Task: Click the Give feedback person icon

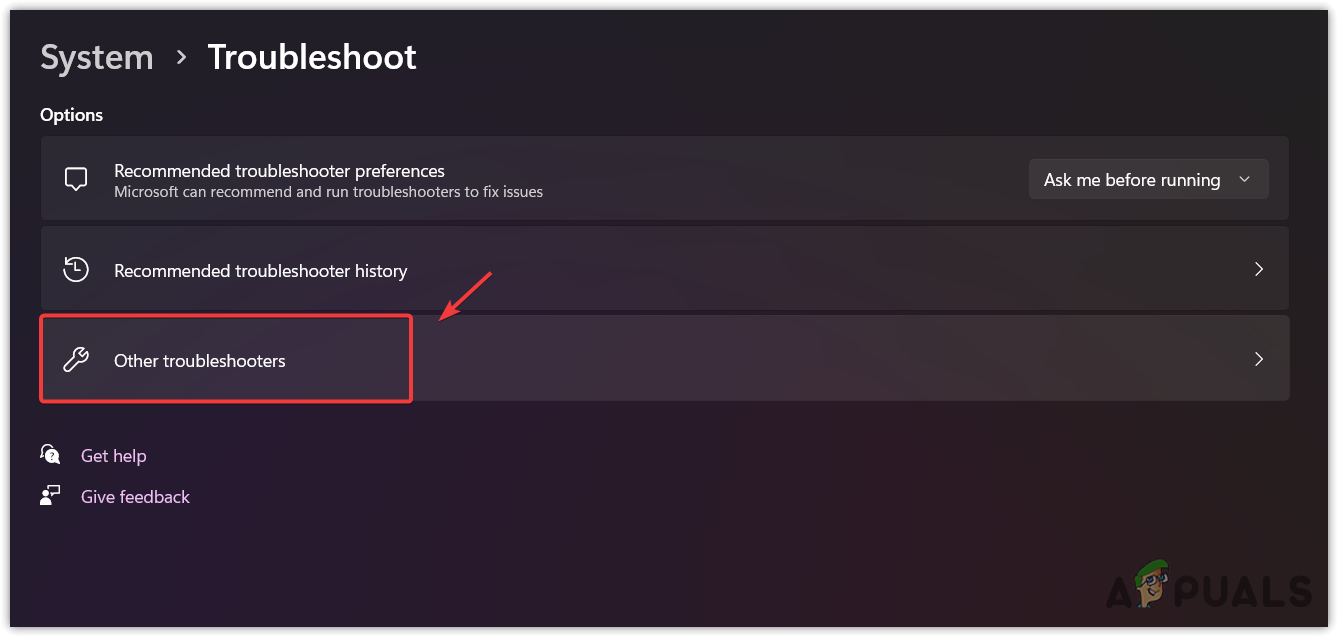Action: [x=50, y=496]
